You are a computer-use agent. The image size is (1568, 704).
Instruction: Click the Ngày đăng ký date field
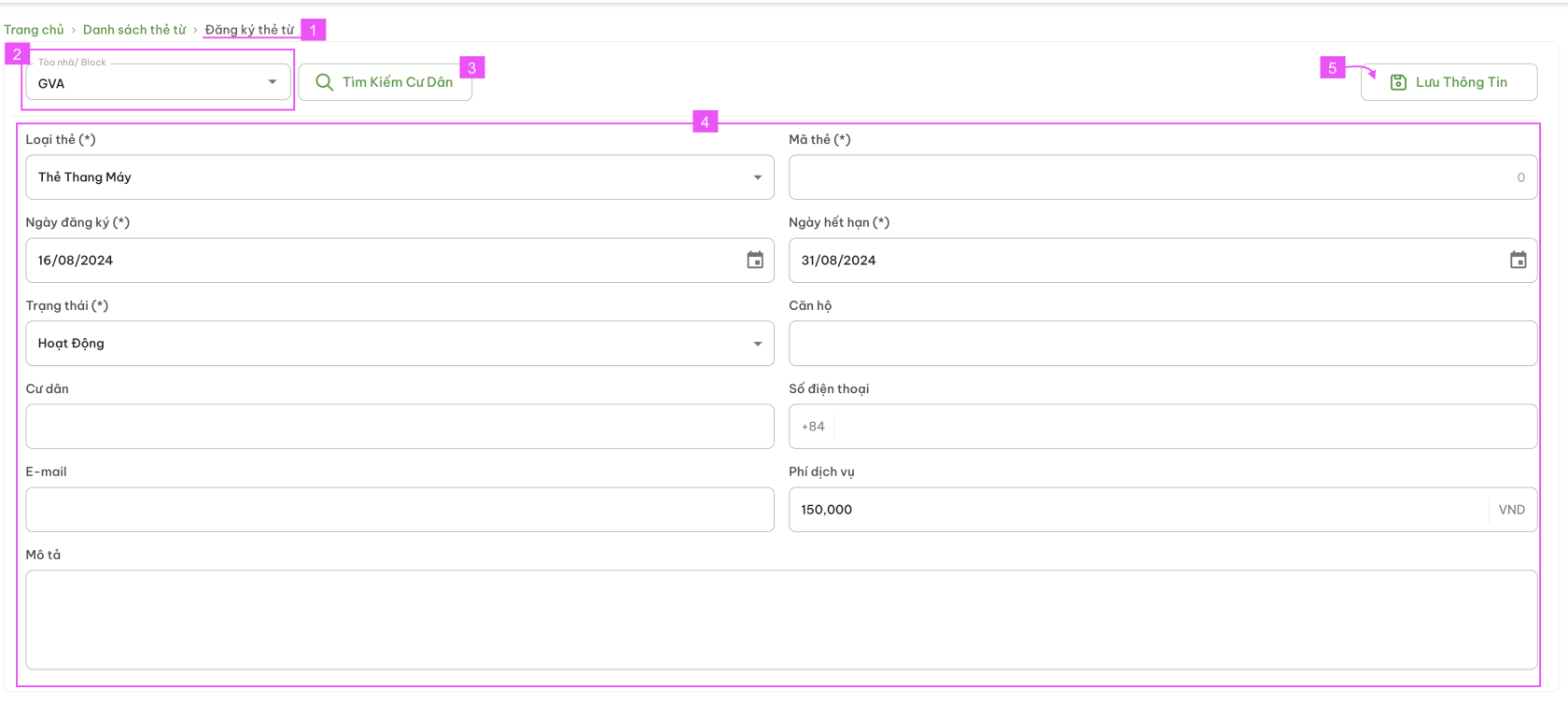(399, 260)
